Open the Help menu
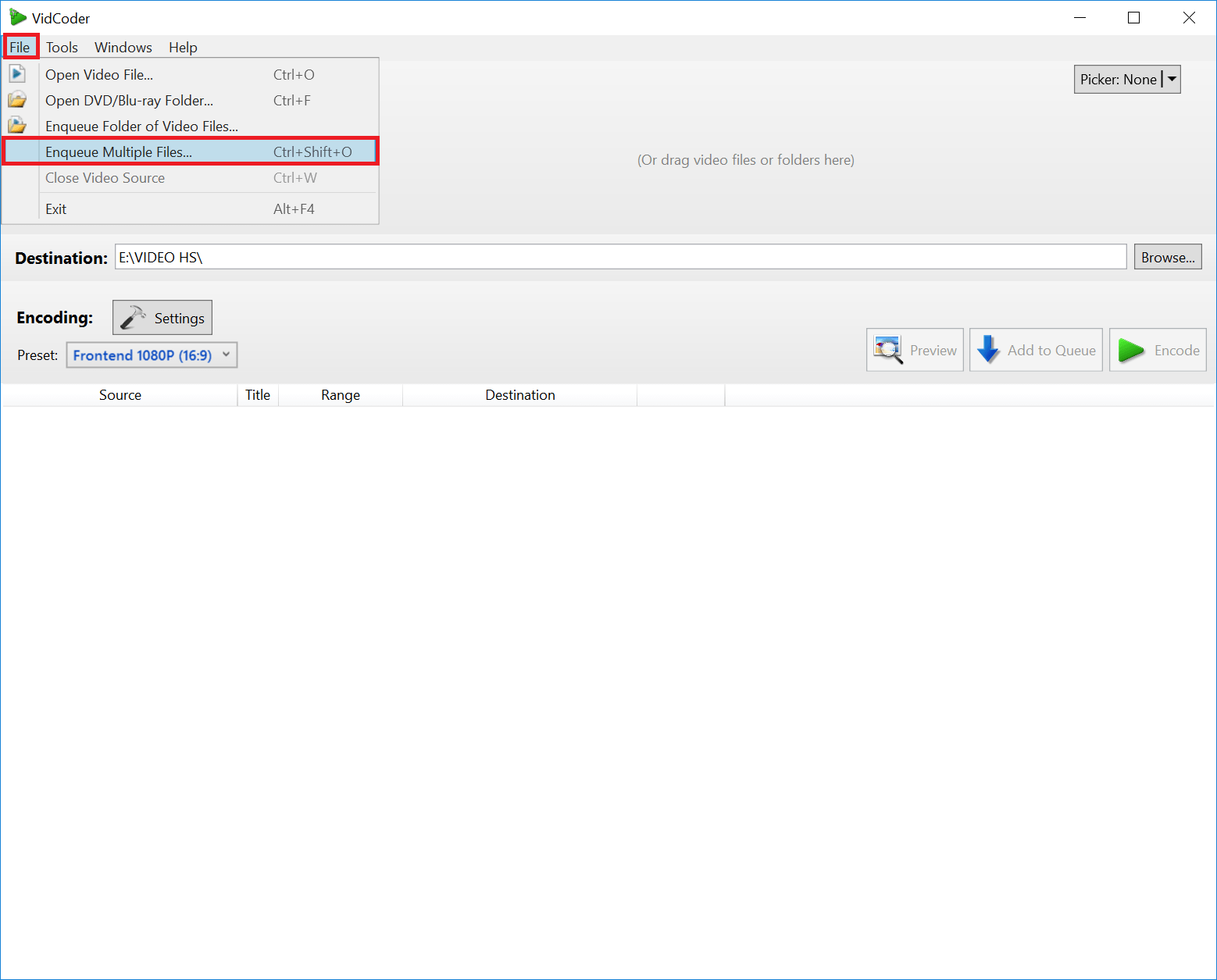1217x980 pixels. coord(183,47)
